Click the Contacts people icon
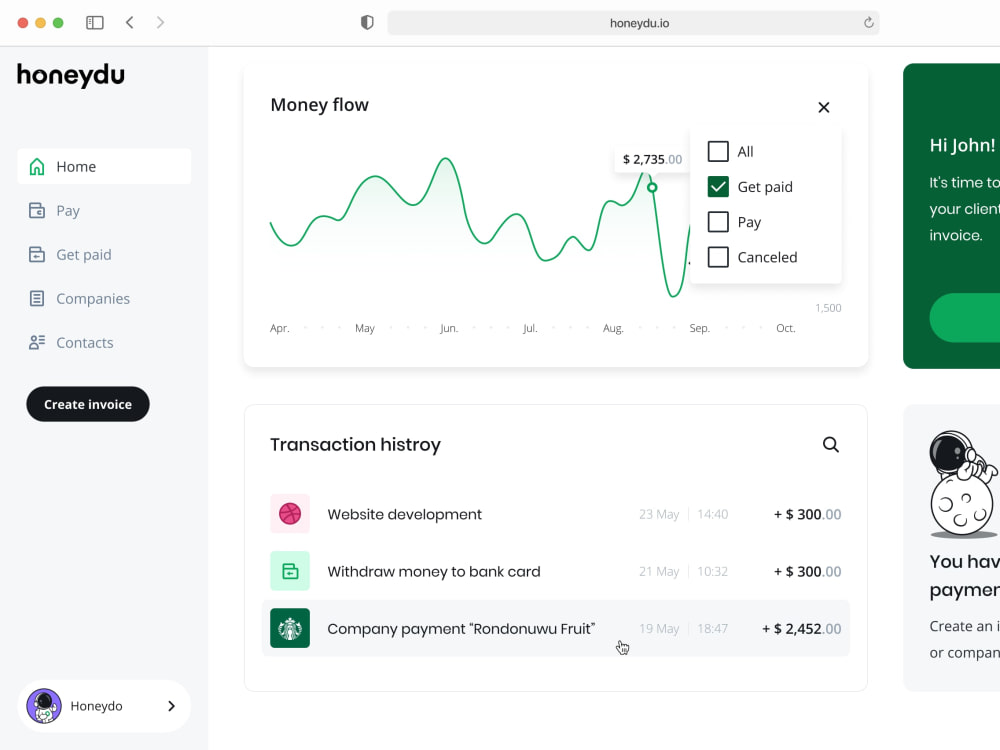 37,342
